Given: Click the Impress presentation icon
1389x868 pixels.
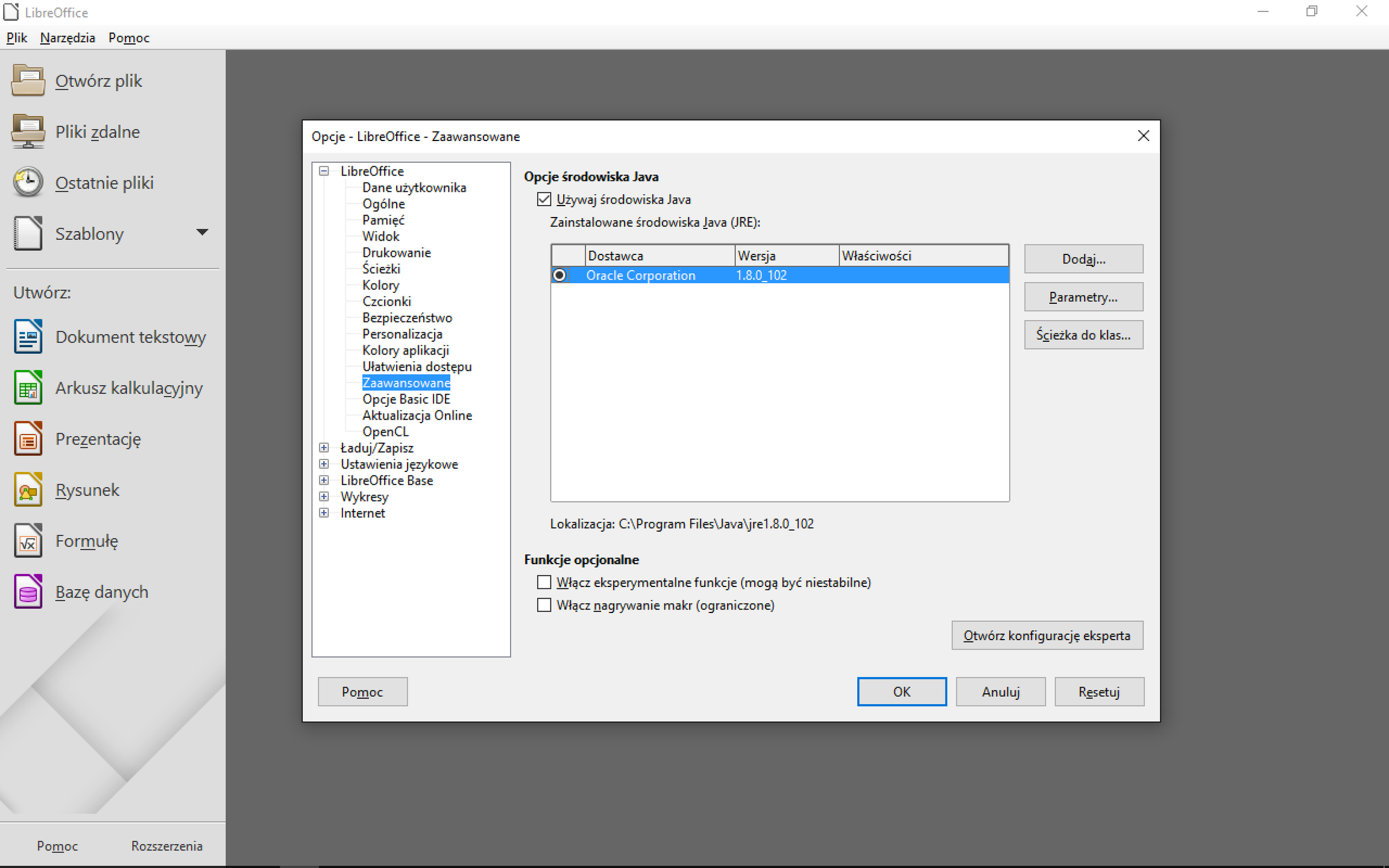Looking at the screenshot, I should tap(28, 438).
